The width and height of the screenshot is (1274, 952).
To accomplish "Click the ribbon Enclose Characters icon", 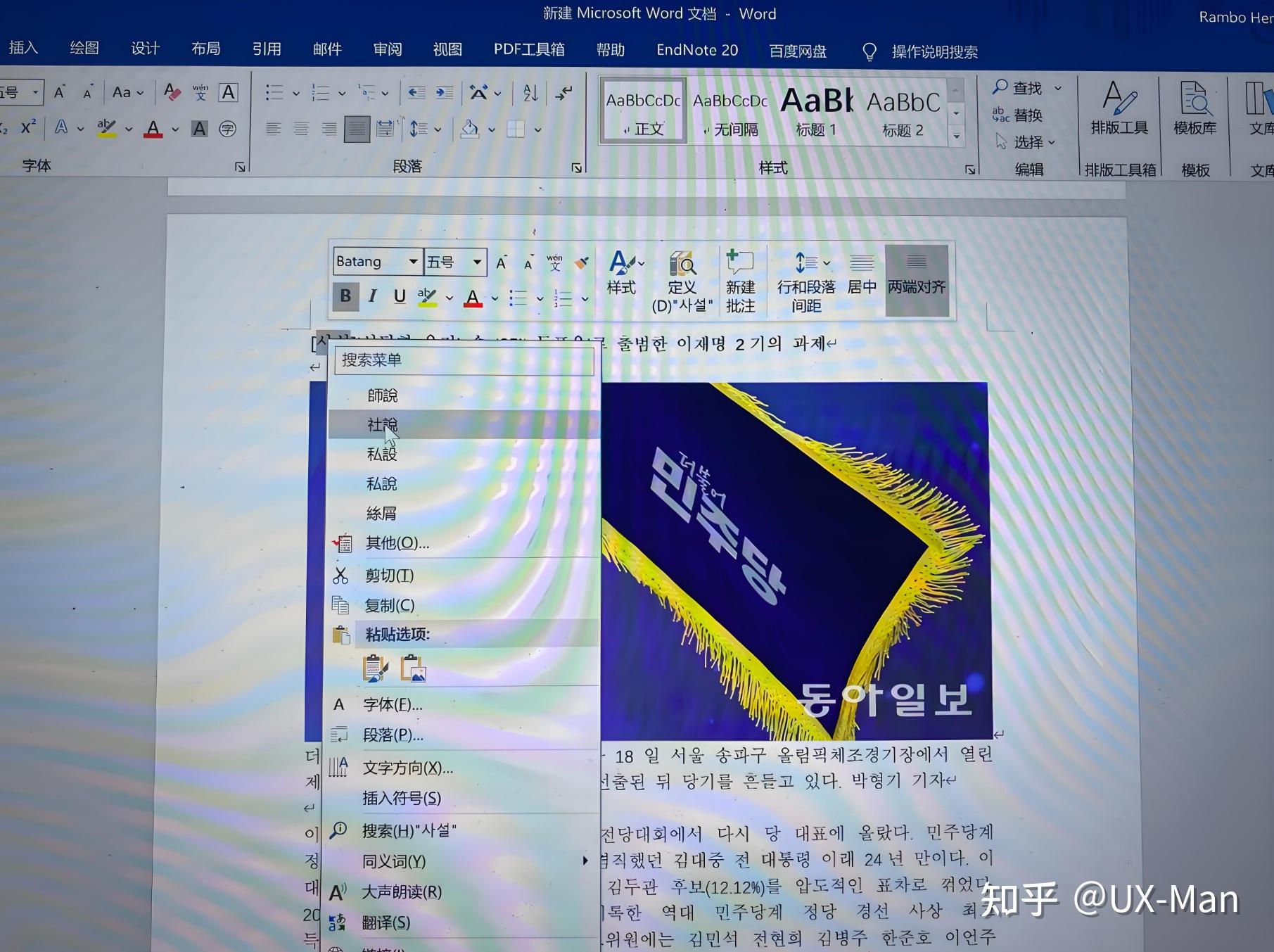I will pos(227,129).
